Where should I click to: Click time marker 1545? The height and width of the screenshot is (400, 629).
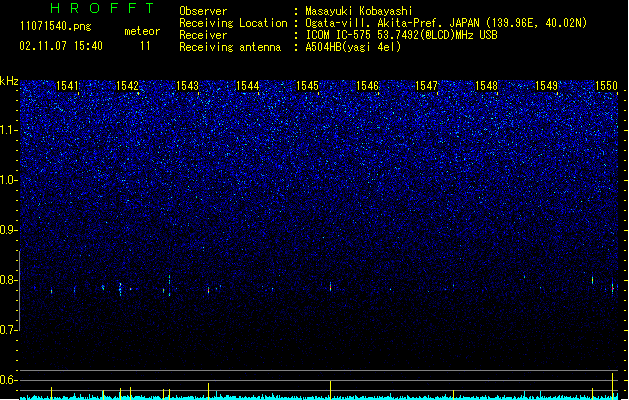(x=307, y=85)
